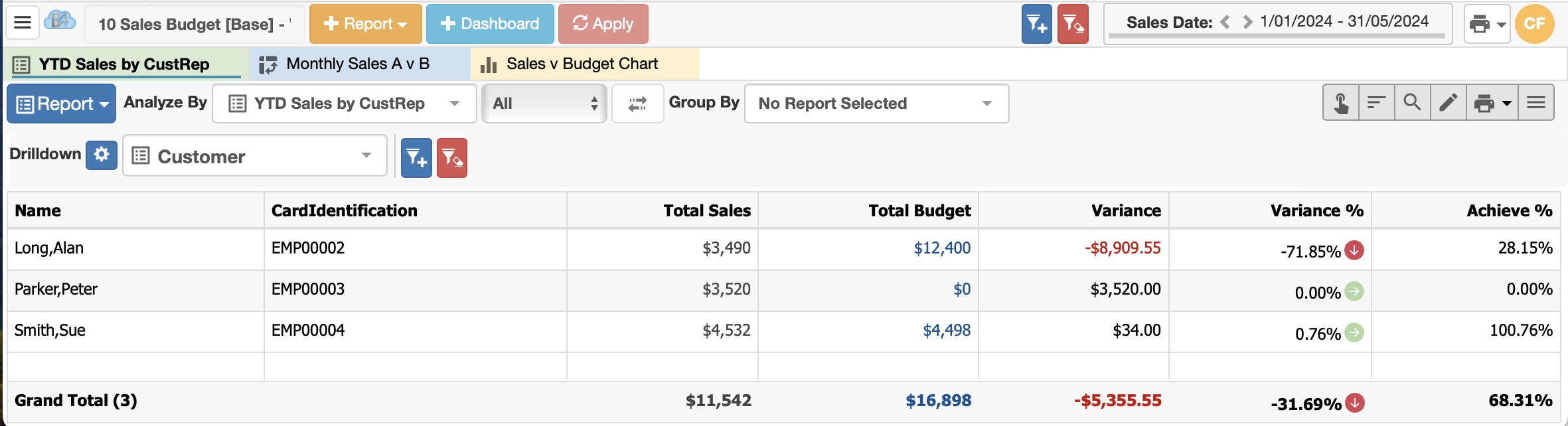1568x426 pixels.
Task: Click the pencil edit icon
Action: coord(1448,103)
